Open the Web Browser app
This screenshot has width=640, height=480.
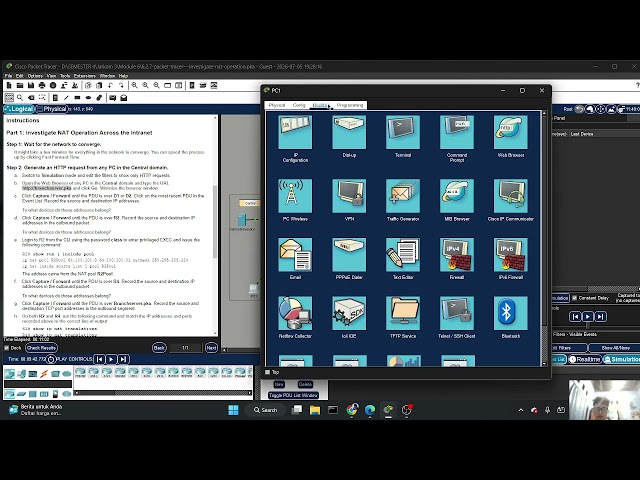click(511, 132)
